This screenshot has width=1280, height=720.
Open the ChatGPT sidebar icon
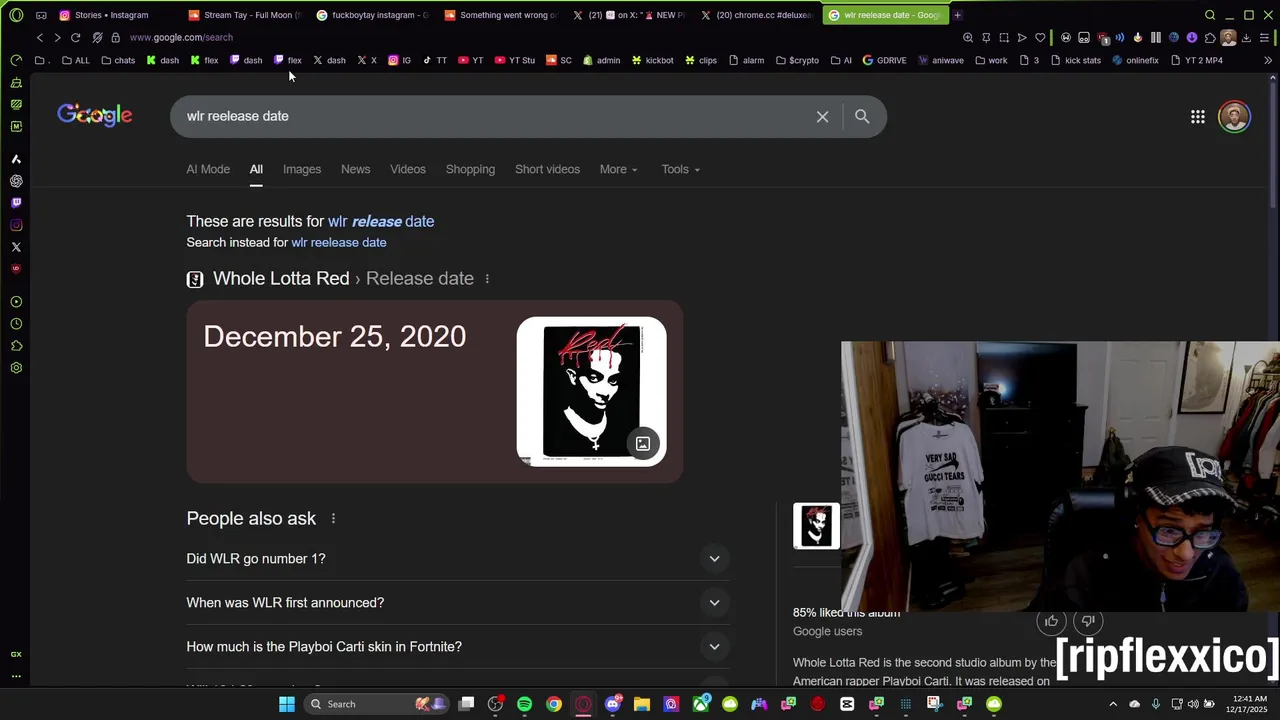coord(16,181)
